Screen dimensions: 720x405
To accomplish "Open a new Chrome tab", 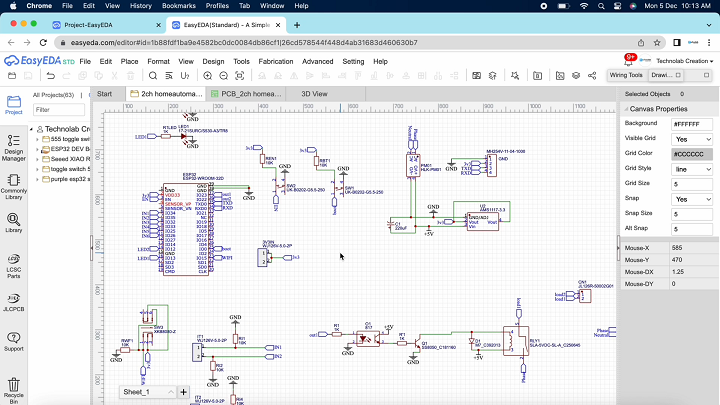I will [x=297, y=25].
